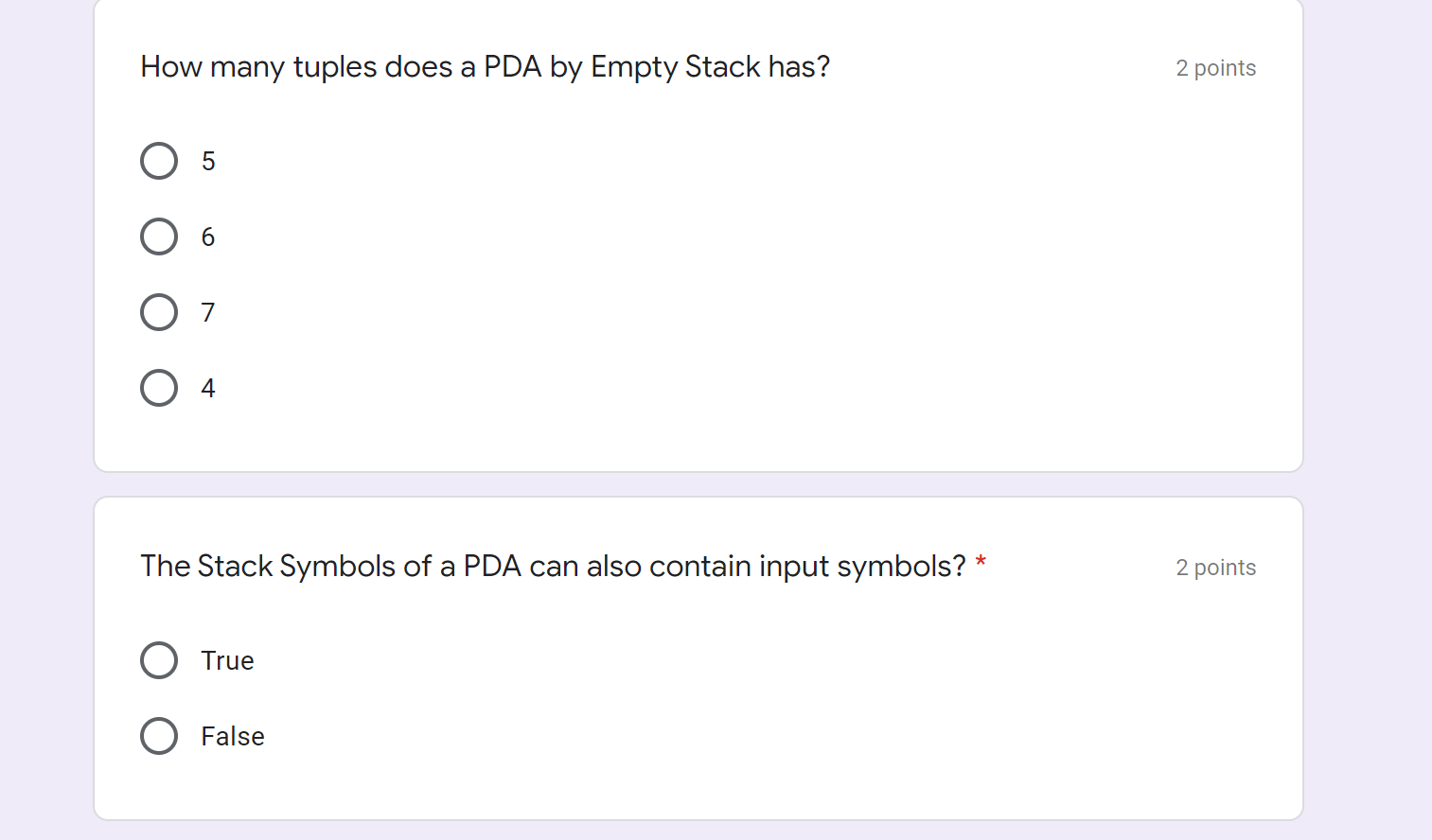The height and width of the screenshot is (840, 1432).
Task: Click the 2 points label on second question
Action: [1216, 567]
